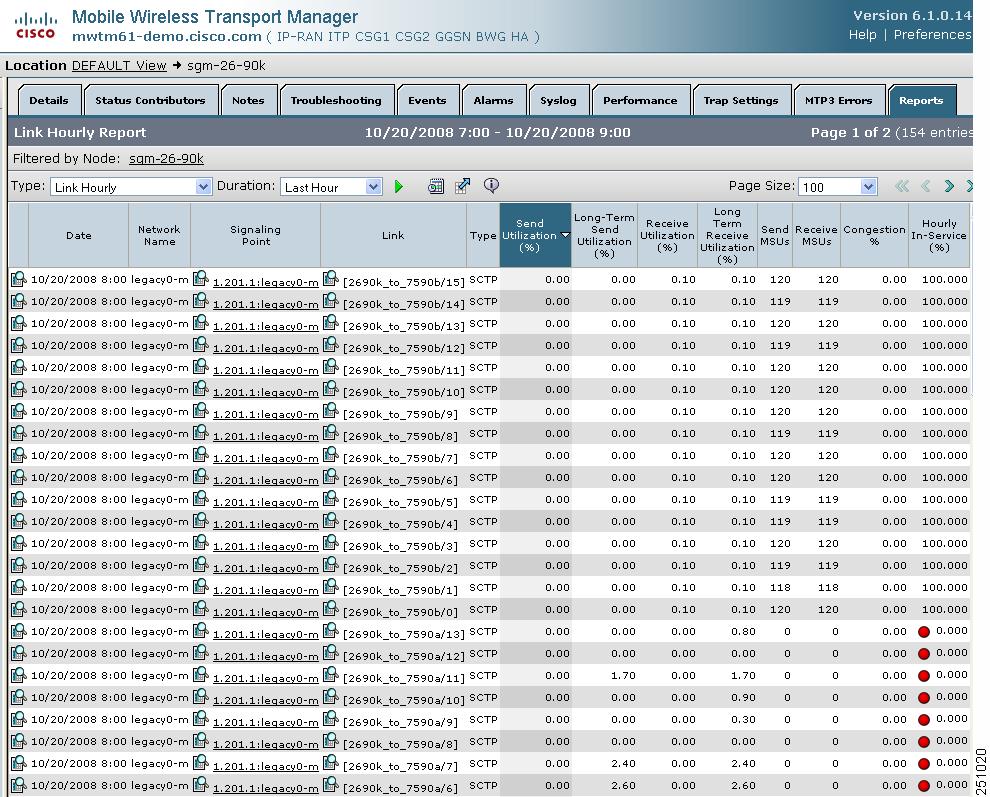
Task: Sort table by the Date column header
Action: click(79, 235)
